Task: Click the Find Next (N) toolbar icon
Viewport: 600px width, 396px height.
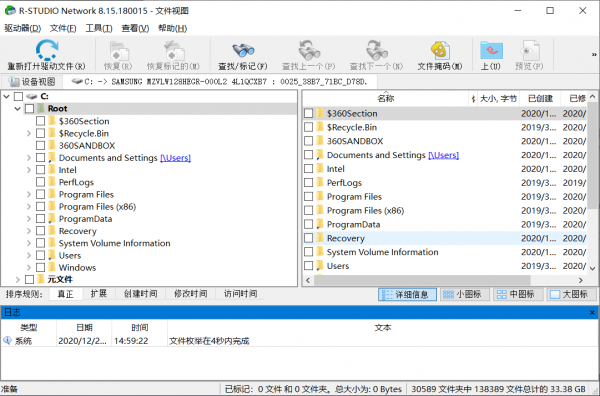Action: (377, 50)
